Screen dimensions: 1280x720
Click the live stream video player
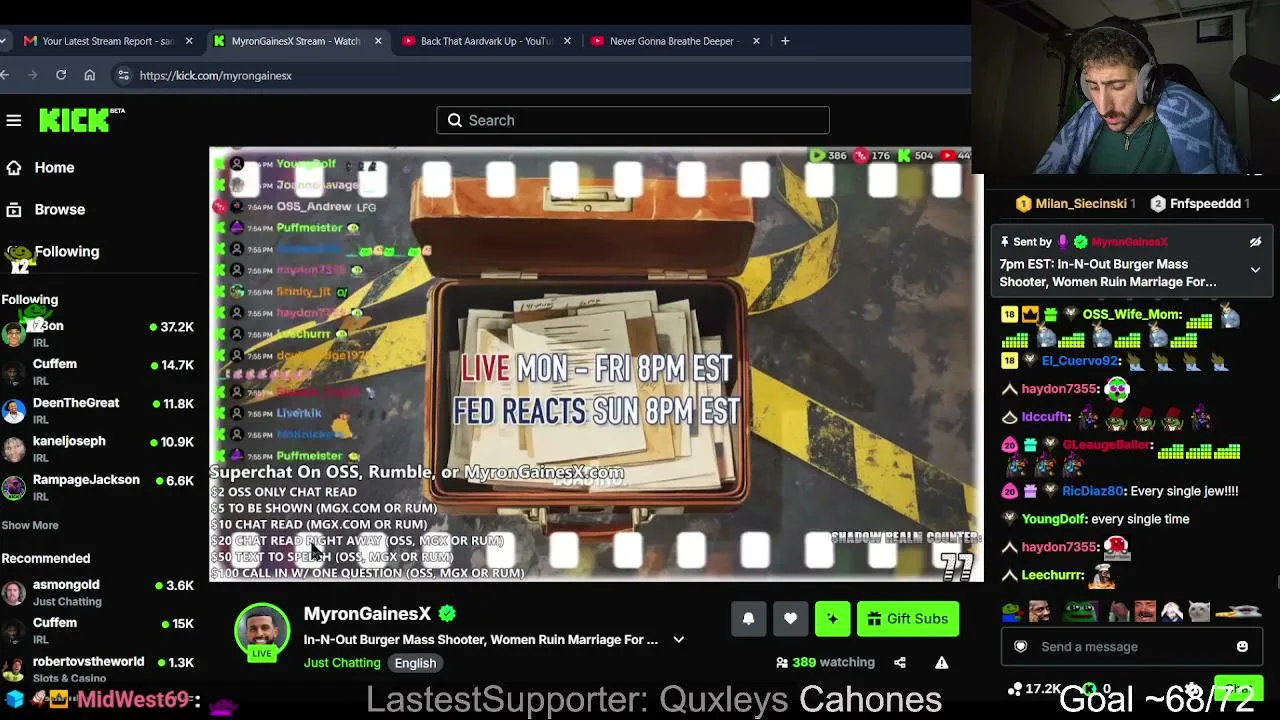point(596,365)
